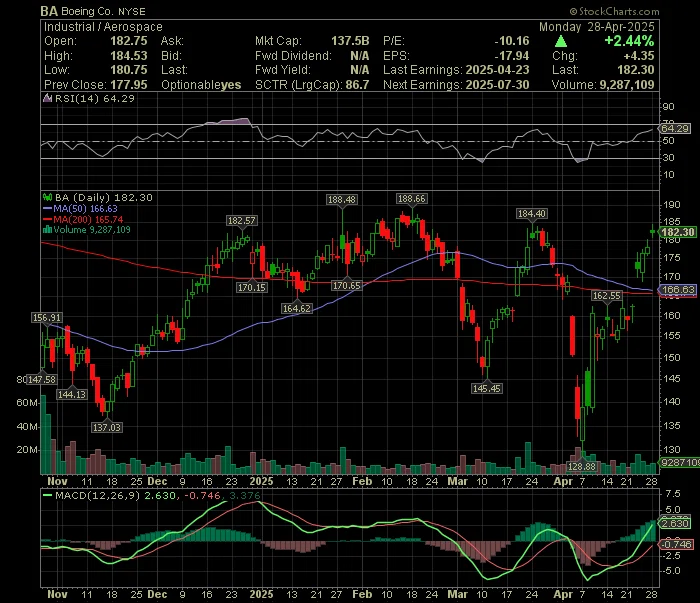Click the P/E value -10.16

coord(512,41)
